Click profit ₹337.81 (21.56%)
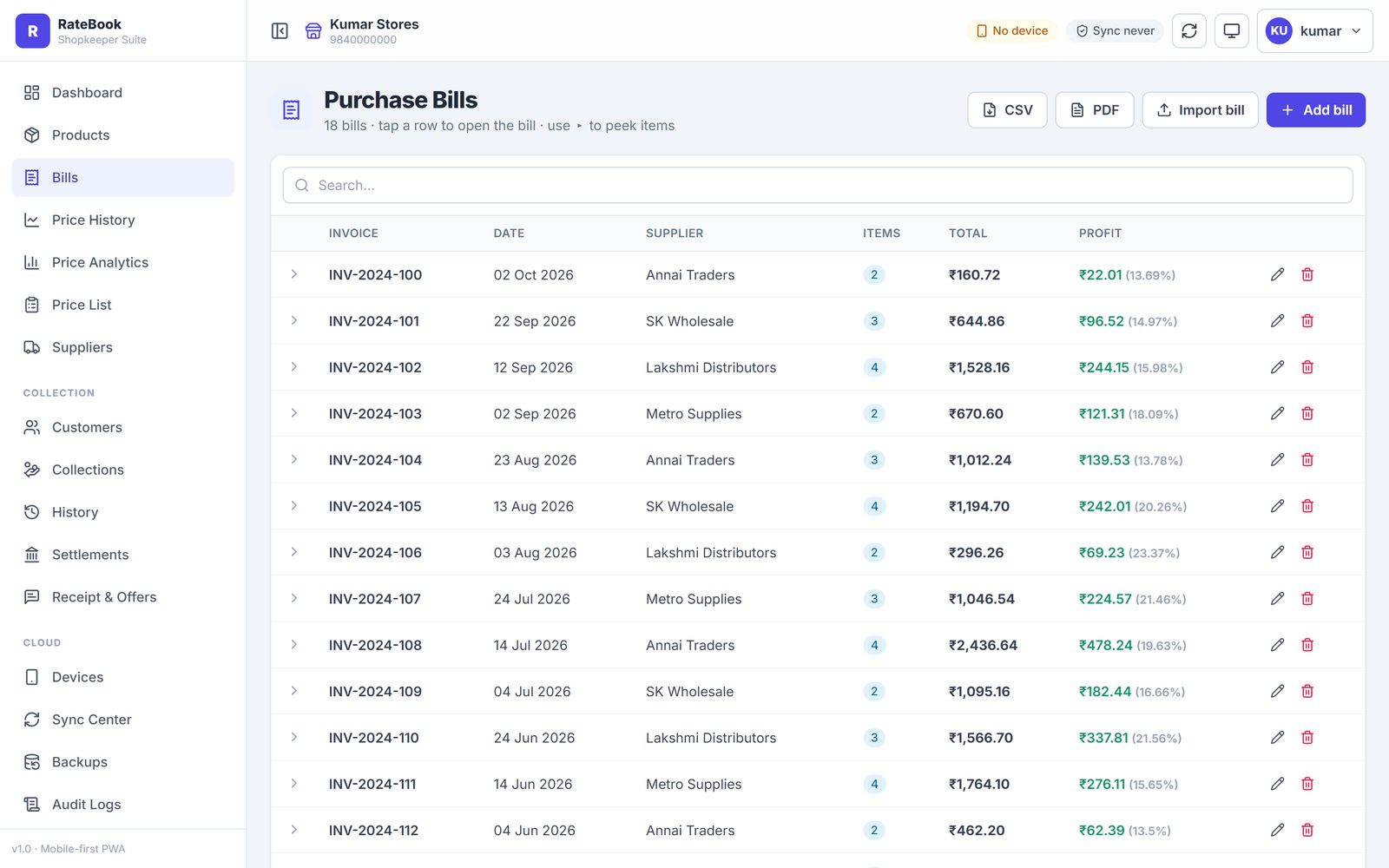Screen dimensions: 1389x868 coord(1129,738)
